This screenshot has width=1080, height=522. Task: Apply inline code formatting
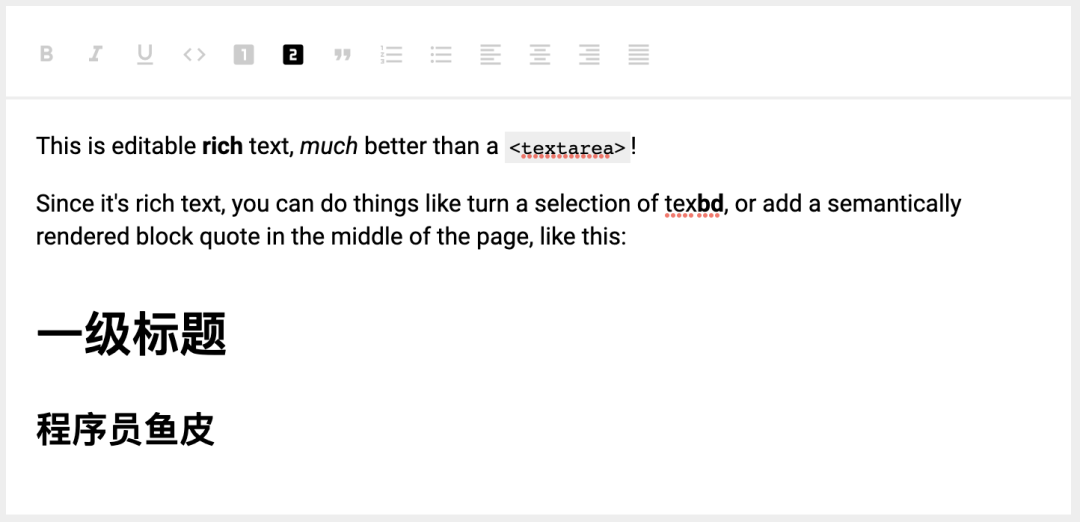[194, 54]
